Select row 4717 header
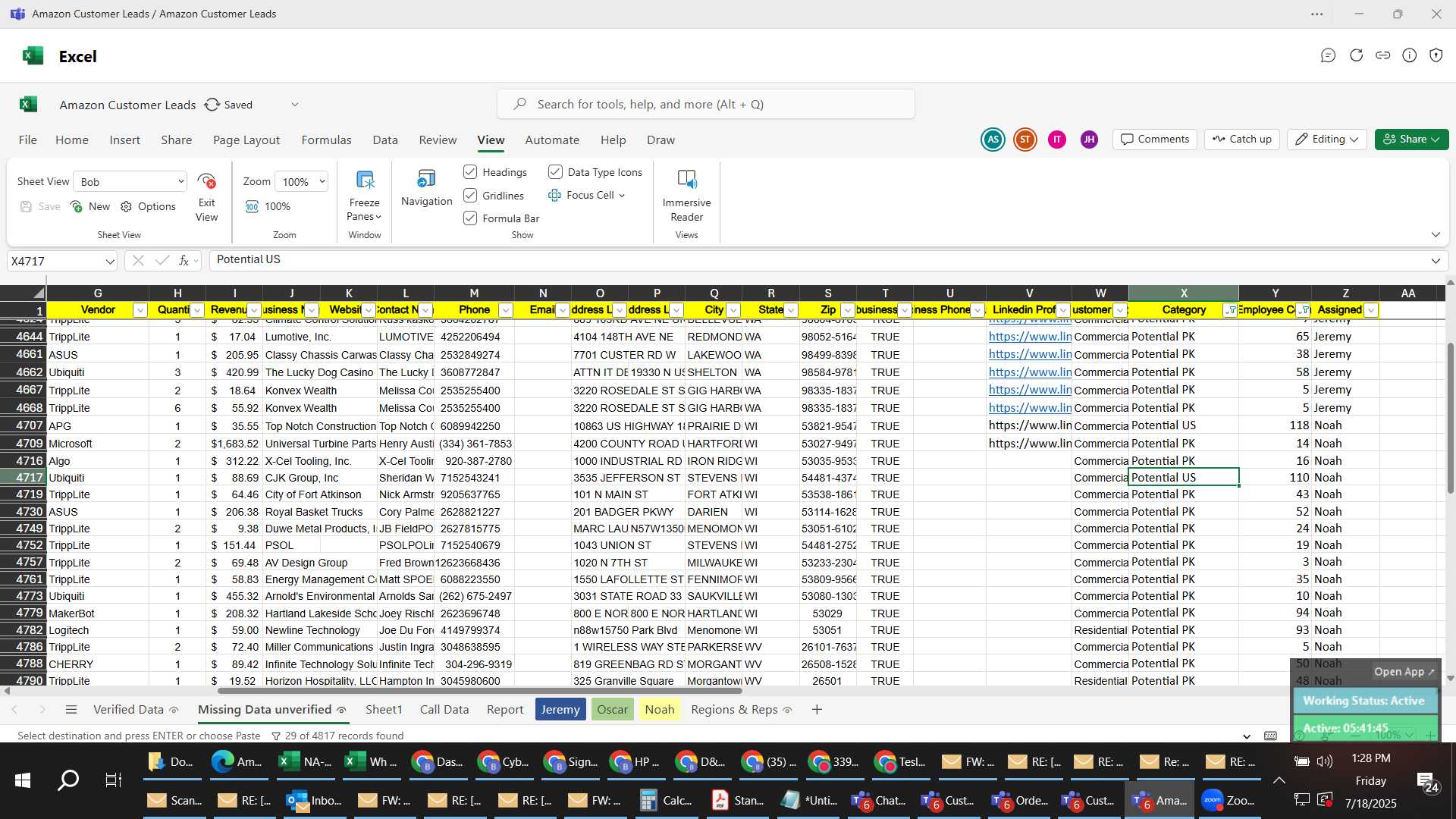 [23, 478]
